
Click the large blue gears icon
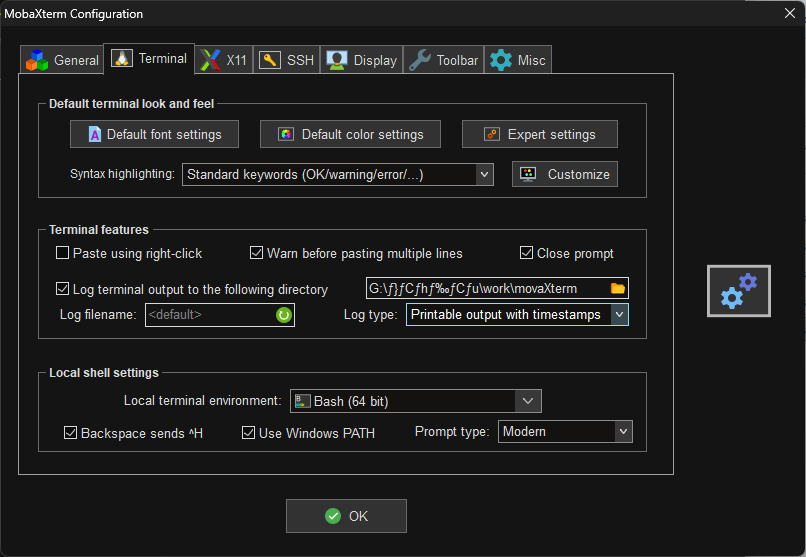tap(739, 291)
